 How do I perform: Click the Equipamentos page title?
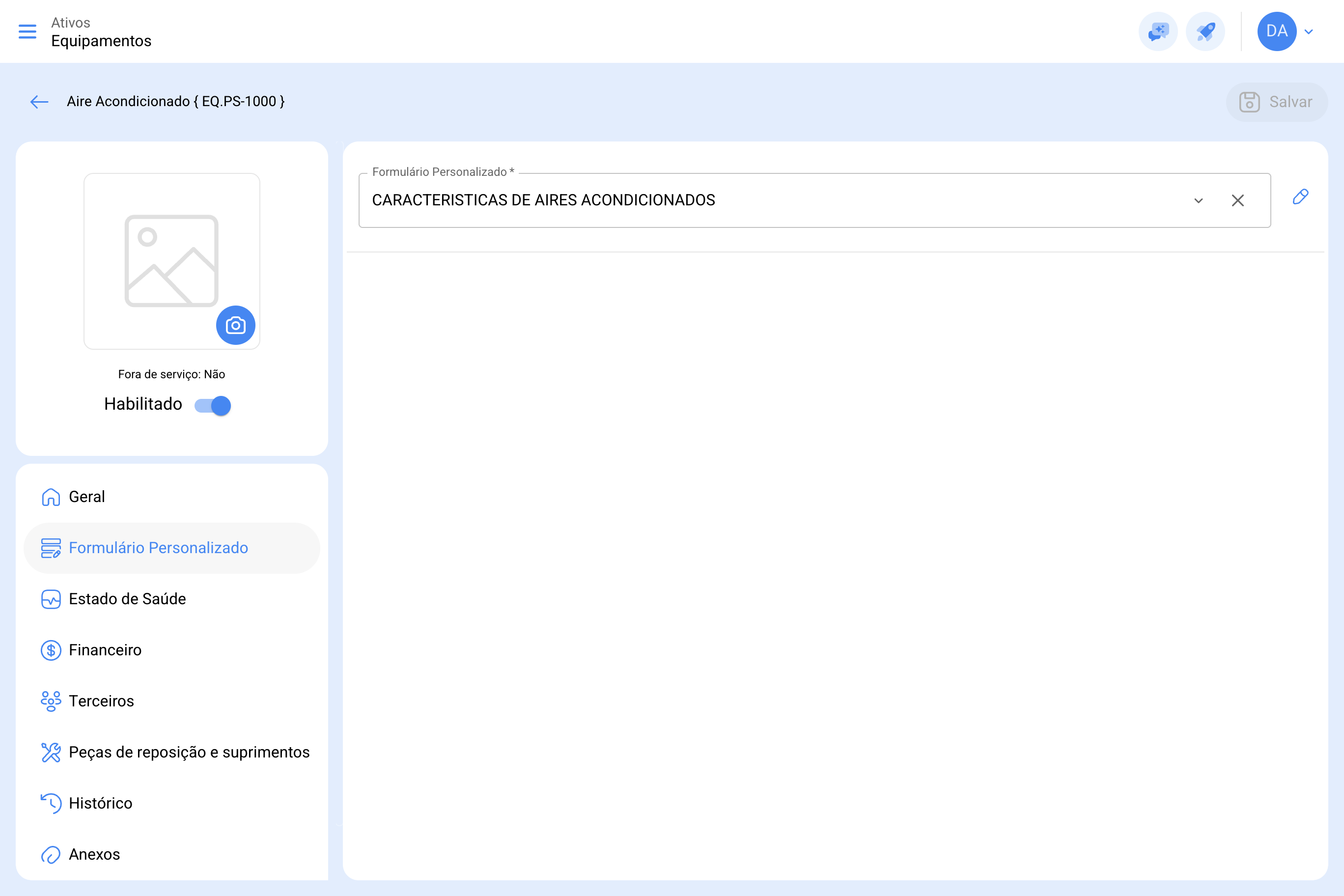click(x=101, y=41)
